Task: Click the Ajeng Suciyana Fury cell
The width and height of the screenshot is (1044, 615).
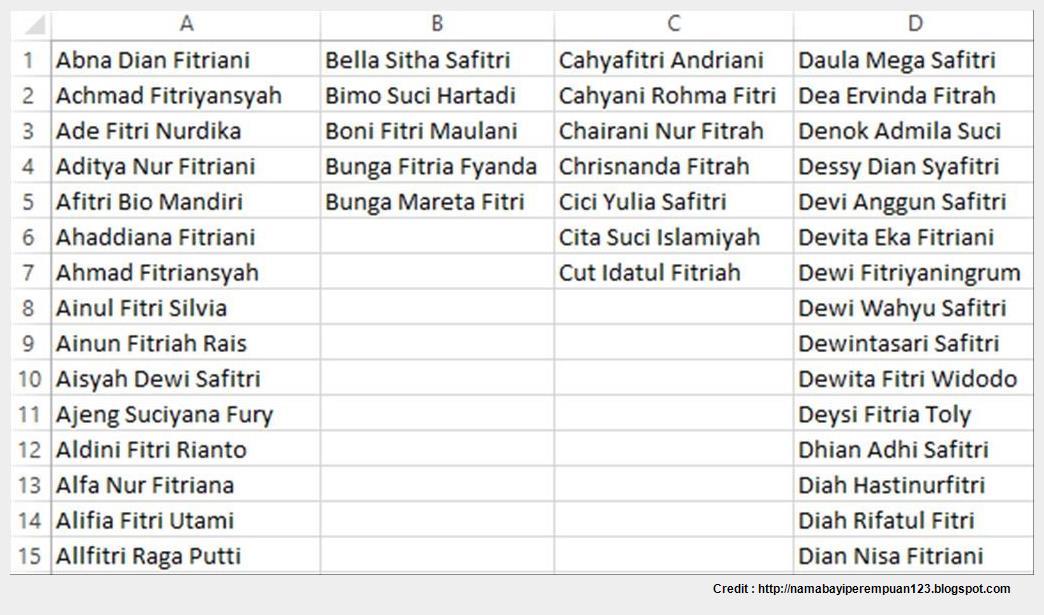Action: coord(186,414)
